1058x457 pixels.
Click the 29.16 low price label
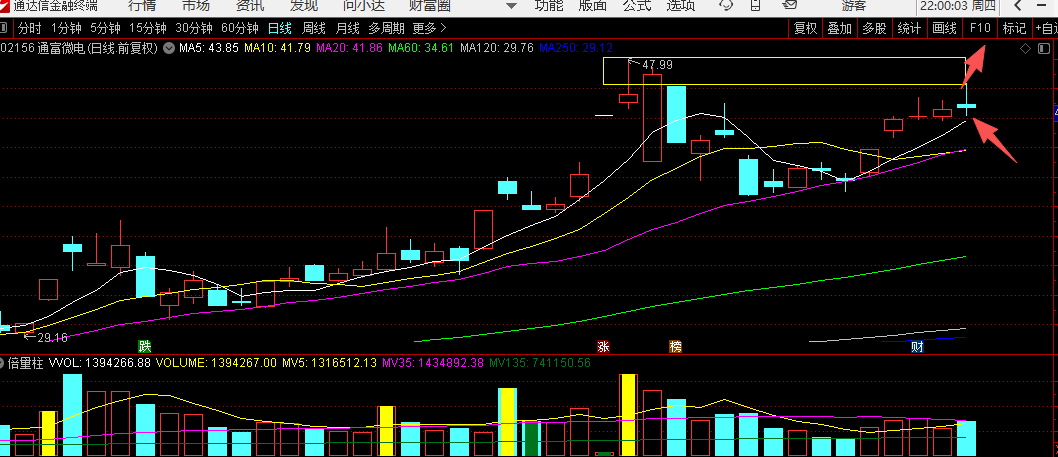pos(52,337)
